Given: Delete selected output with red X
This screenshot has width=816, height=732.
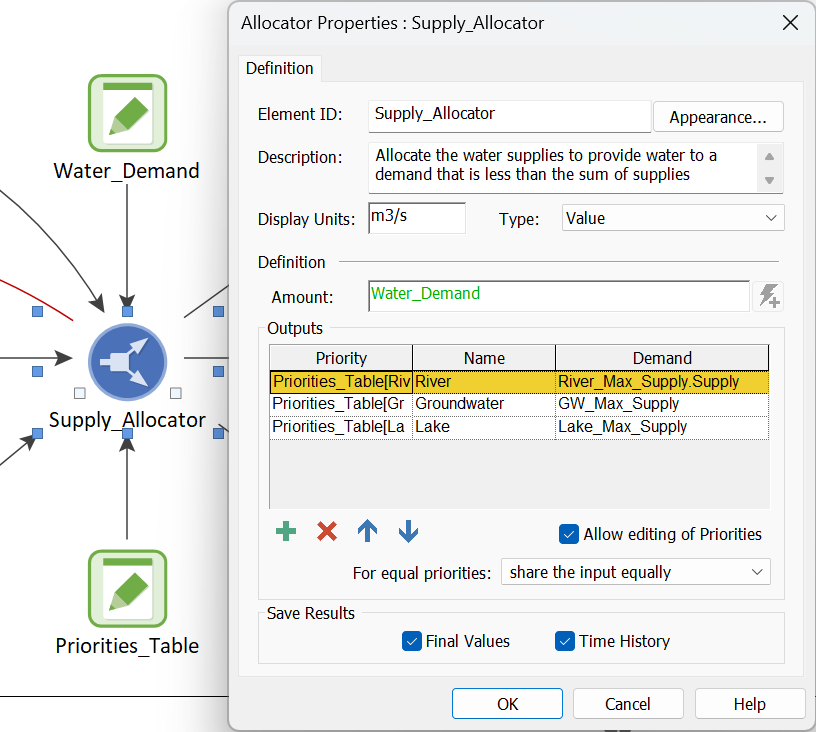Looking at the screenshot, I should (327, 532).
